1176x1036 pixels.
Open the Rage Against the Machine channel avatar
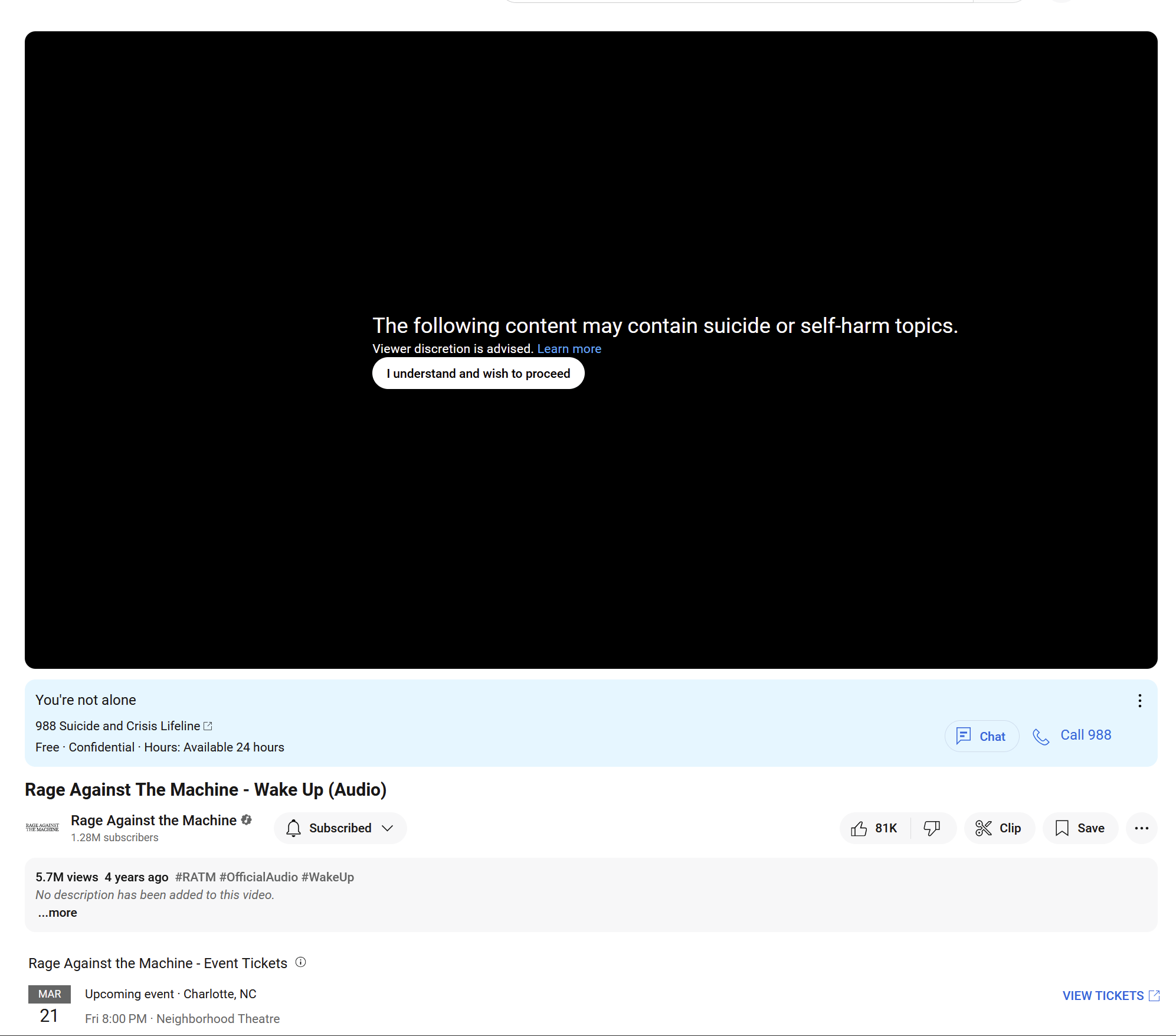pos(42,828)
